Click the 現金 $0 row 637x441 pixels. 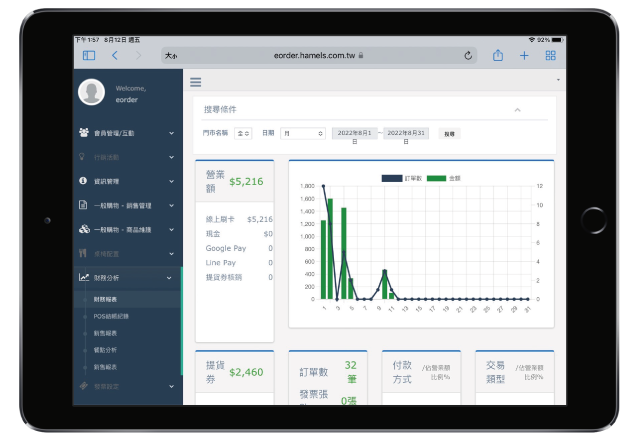point(239,234)
